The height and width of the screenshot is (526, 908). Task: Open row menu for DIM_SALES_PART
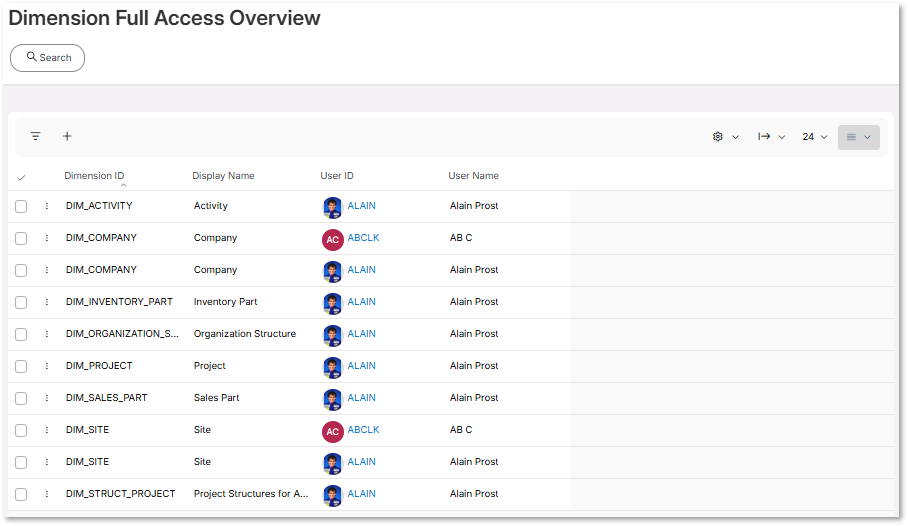pyautogui.click(x=47, y=397)
